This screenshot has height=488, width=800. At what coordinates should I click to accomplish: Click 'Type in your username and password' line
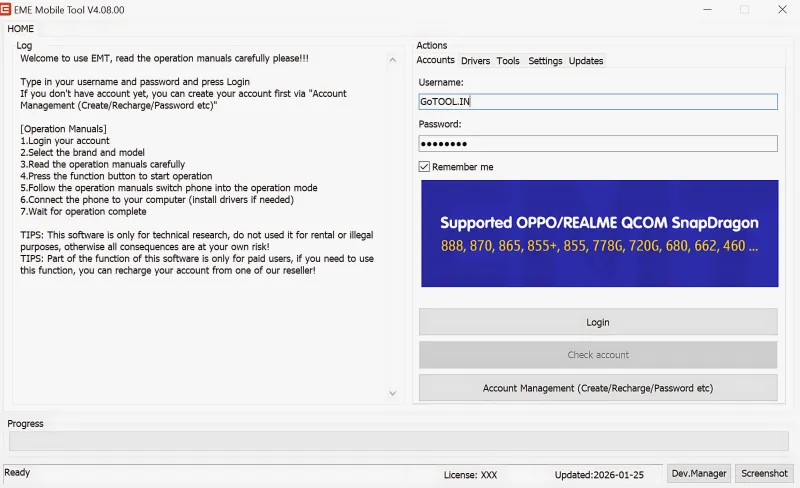point(135,82)
